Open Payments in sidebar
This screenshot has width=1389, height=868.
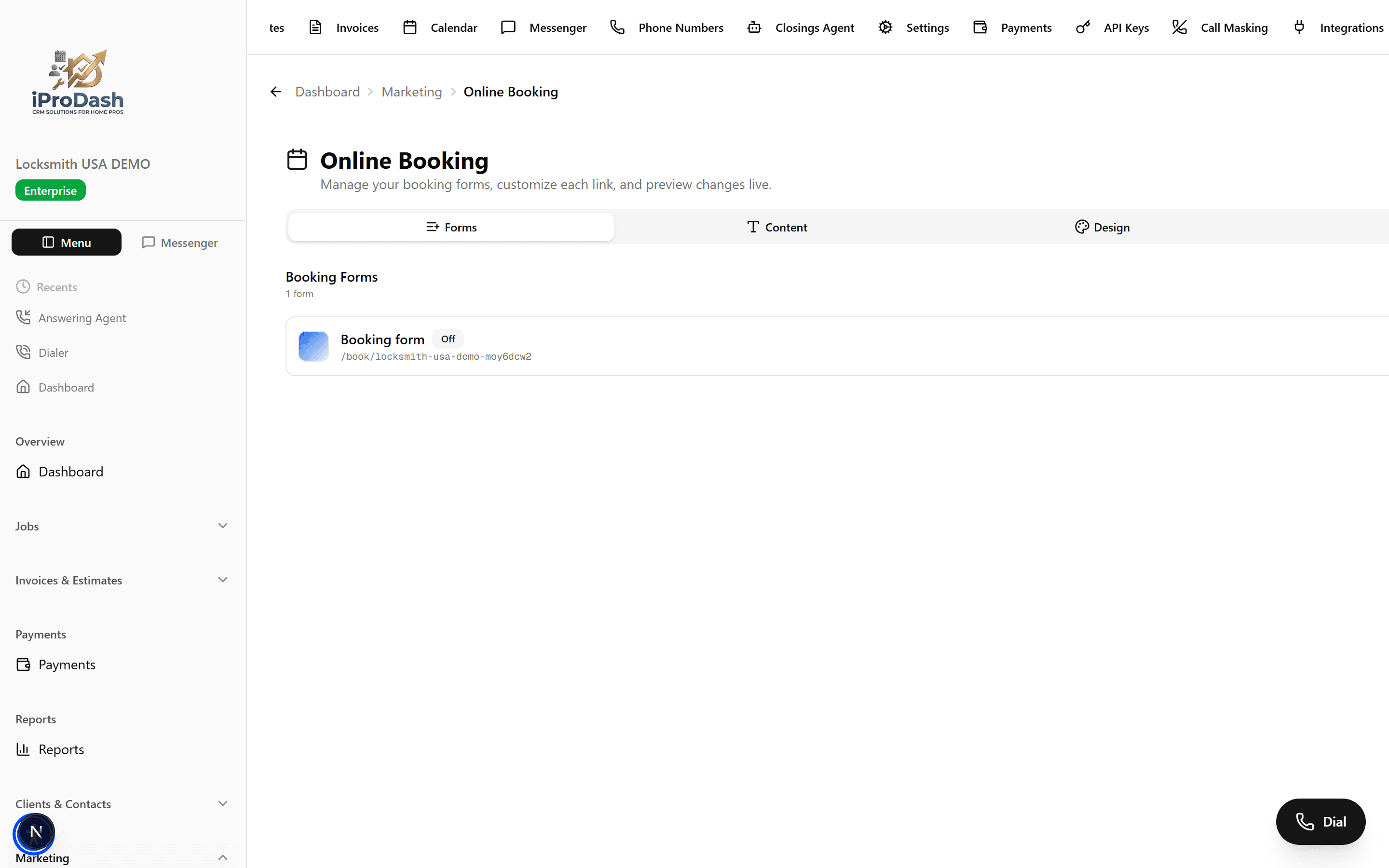point(55,664)
